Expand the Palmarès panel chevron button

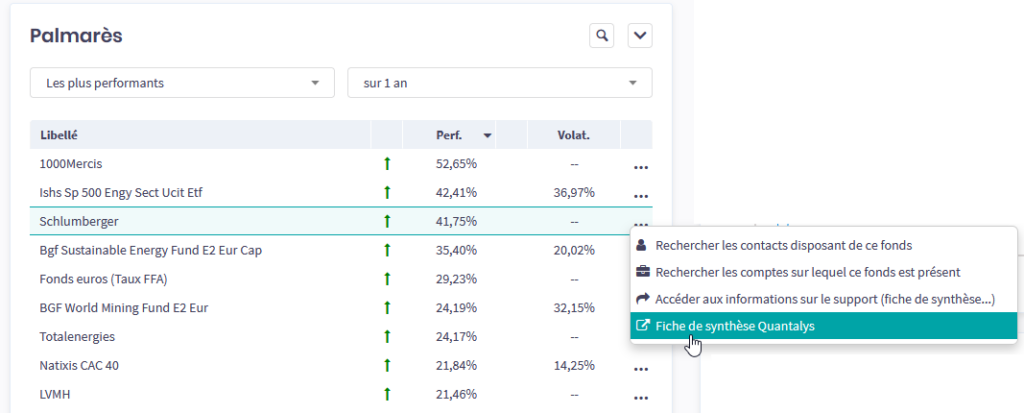[x=640, y=36]
